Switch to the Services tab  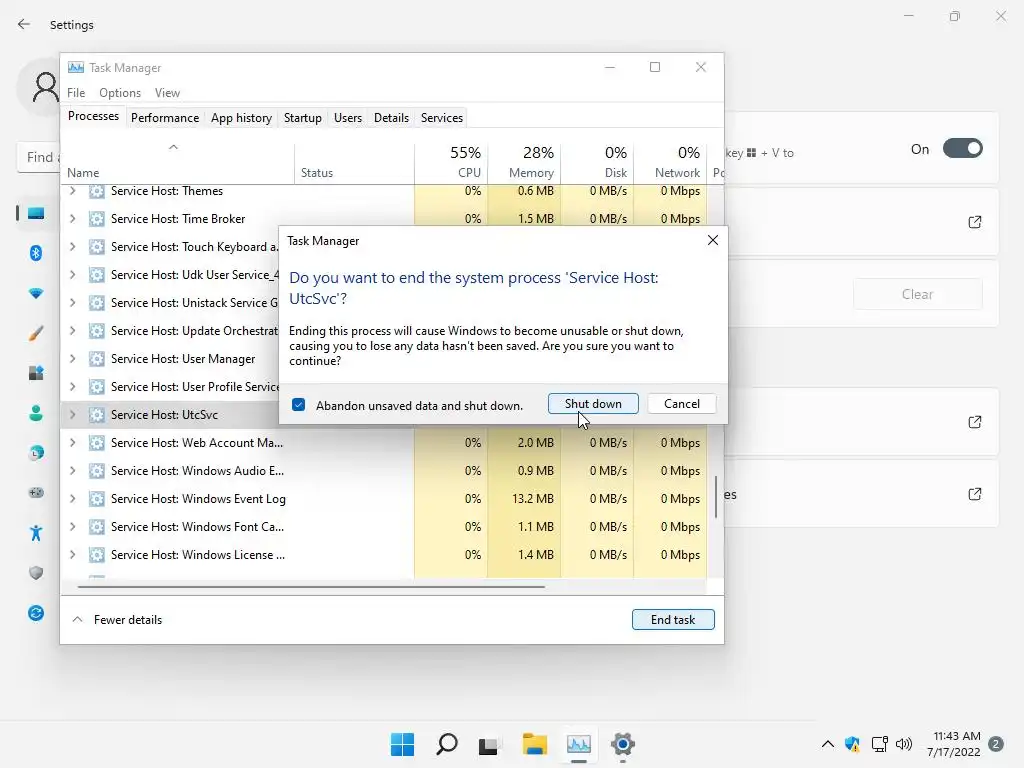441,118
